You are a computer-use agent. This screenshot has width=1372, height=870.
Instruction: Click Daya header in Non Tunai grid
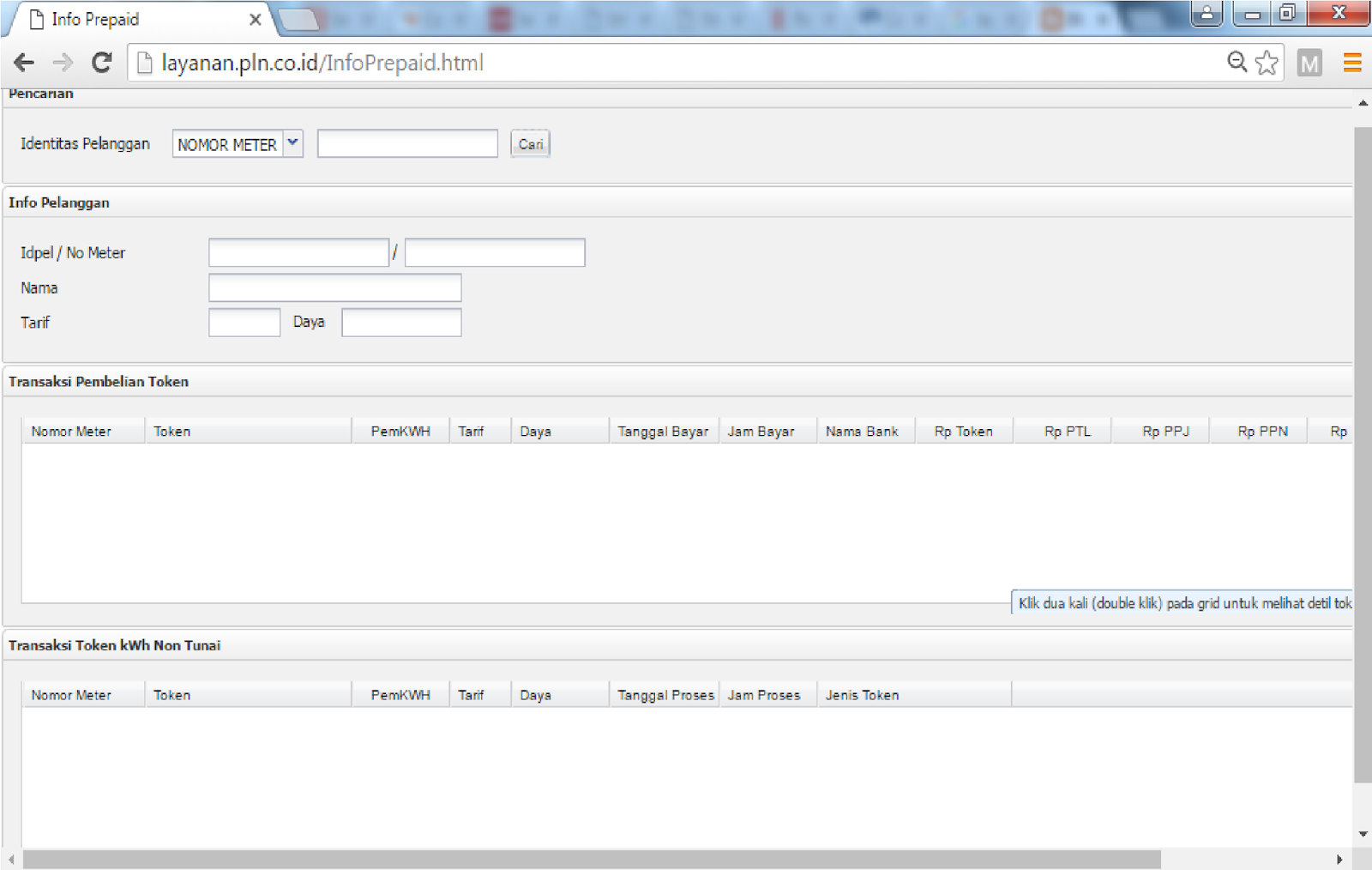pyautogui.click(x=560, y=695)
